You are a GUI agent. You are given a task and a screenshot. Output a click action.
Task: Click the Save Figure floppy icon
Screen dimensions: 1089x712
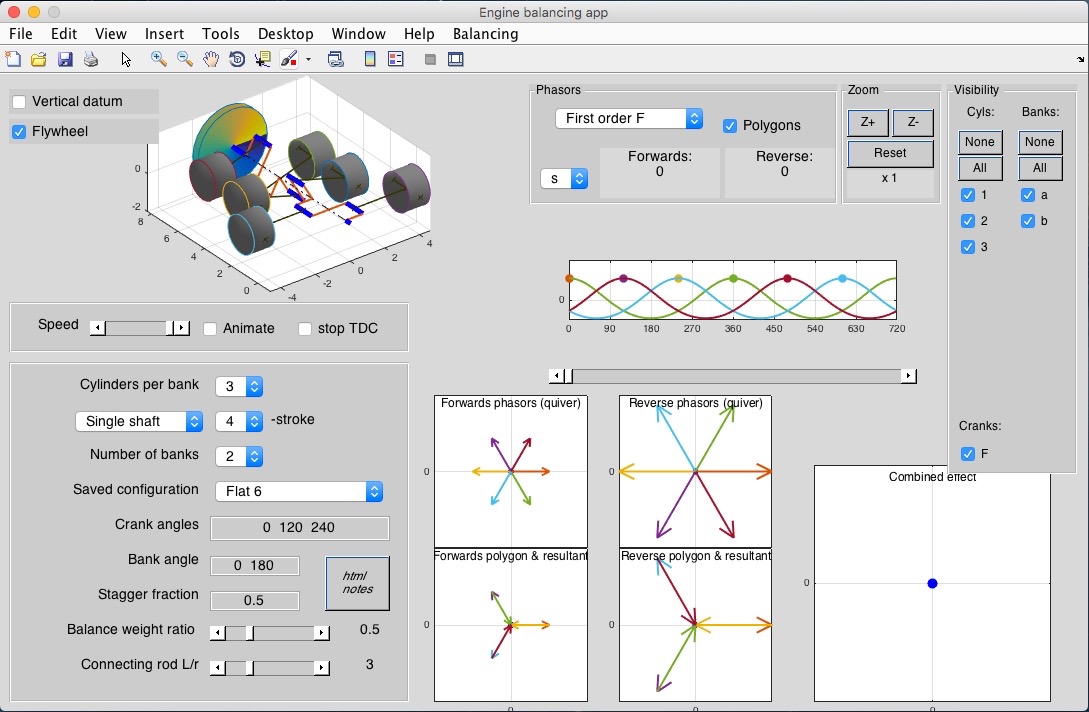click(65, 60)
